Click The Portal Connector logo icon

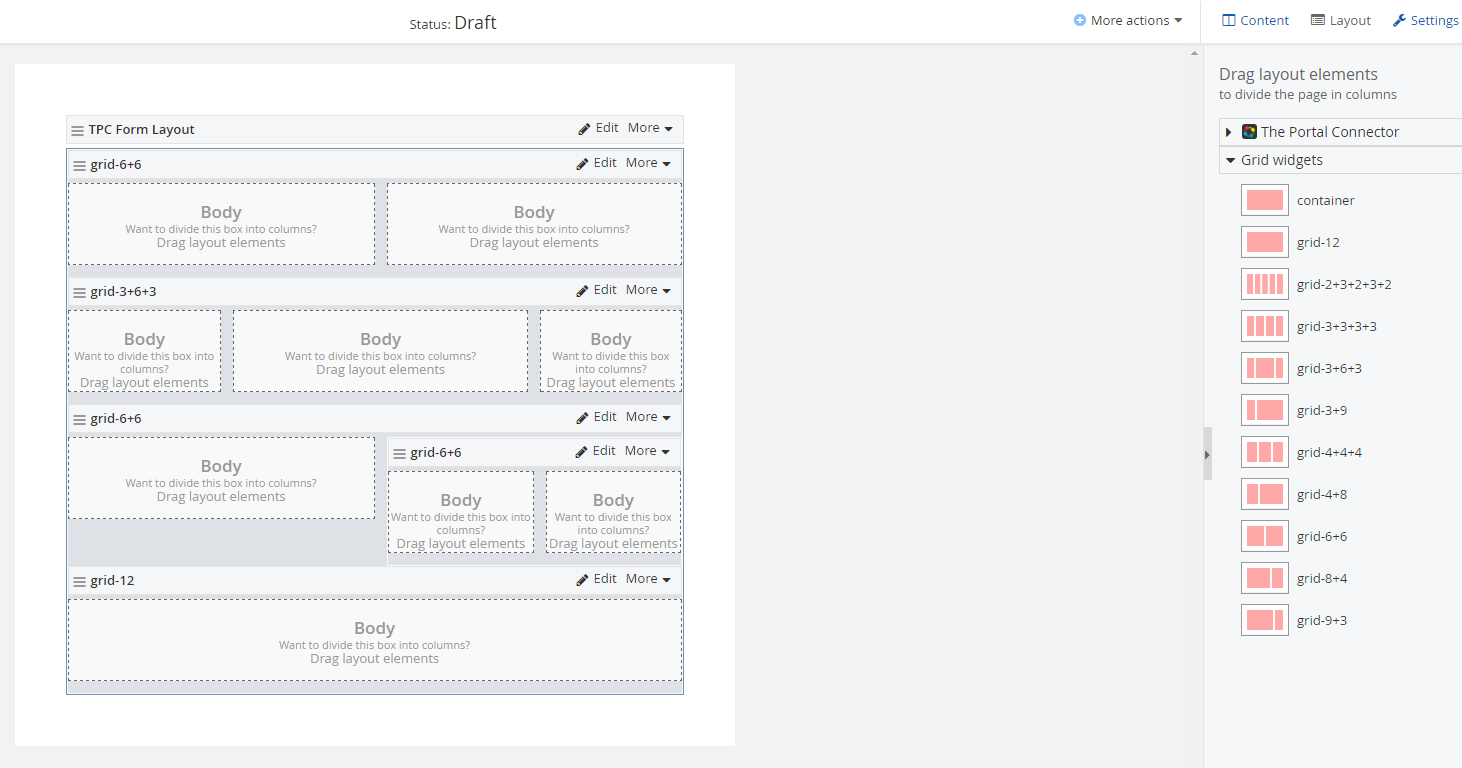coord(1249,131)
